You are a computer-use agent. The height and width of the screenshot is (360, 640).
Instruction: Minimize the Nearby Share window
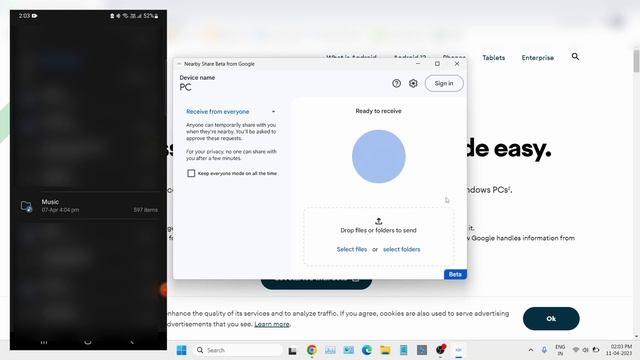click(418, 64)
